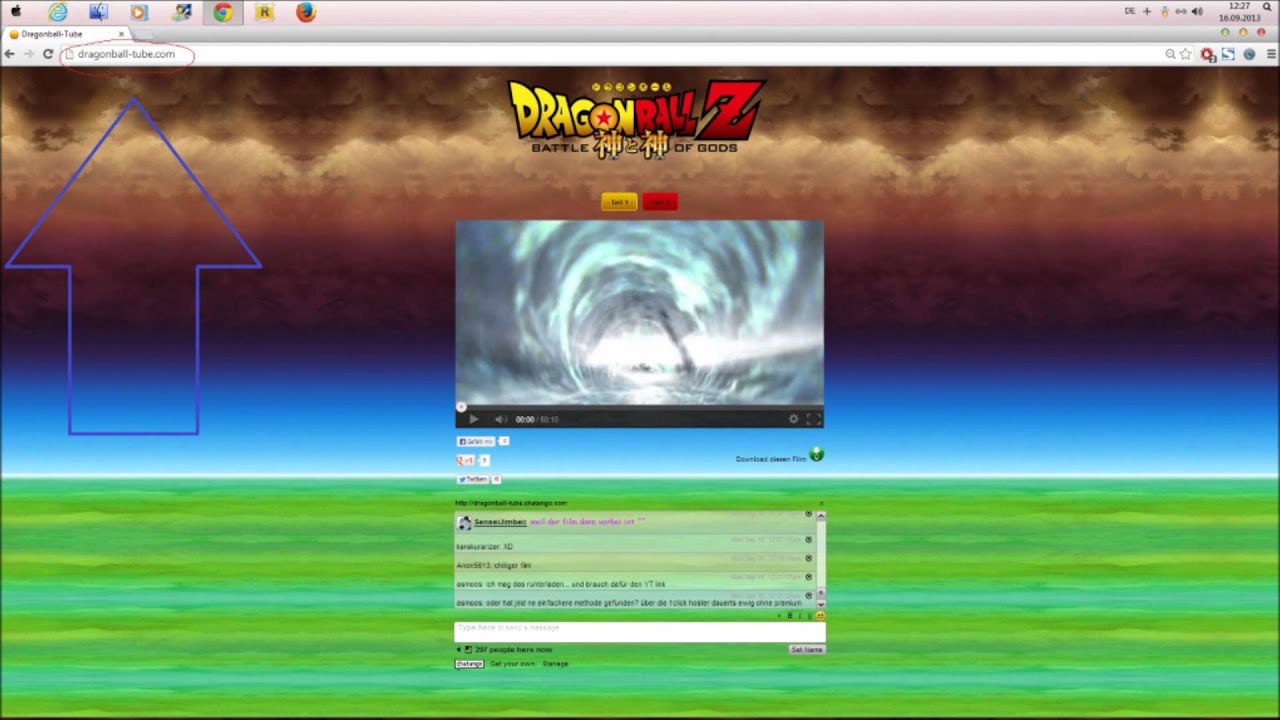Open the round blue extension icon
1280x720 pixels.
click(x=1249, y=54)
